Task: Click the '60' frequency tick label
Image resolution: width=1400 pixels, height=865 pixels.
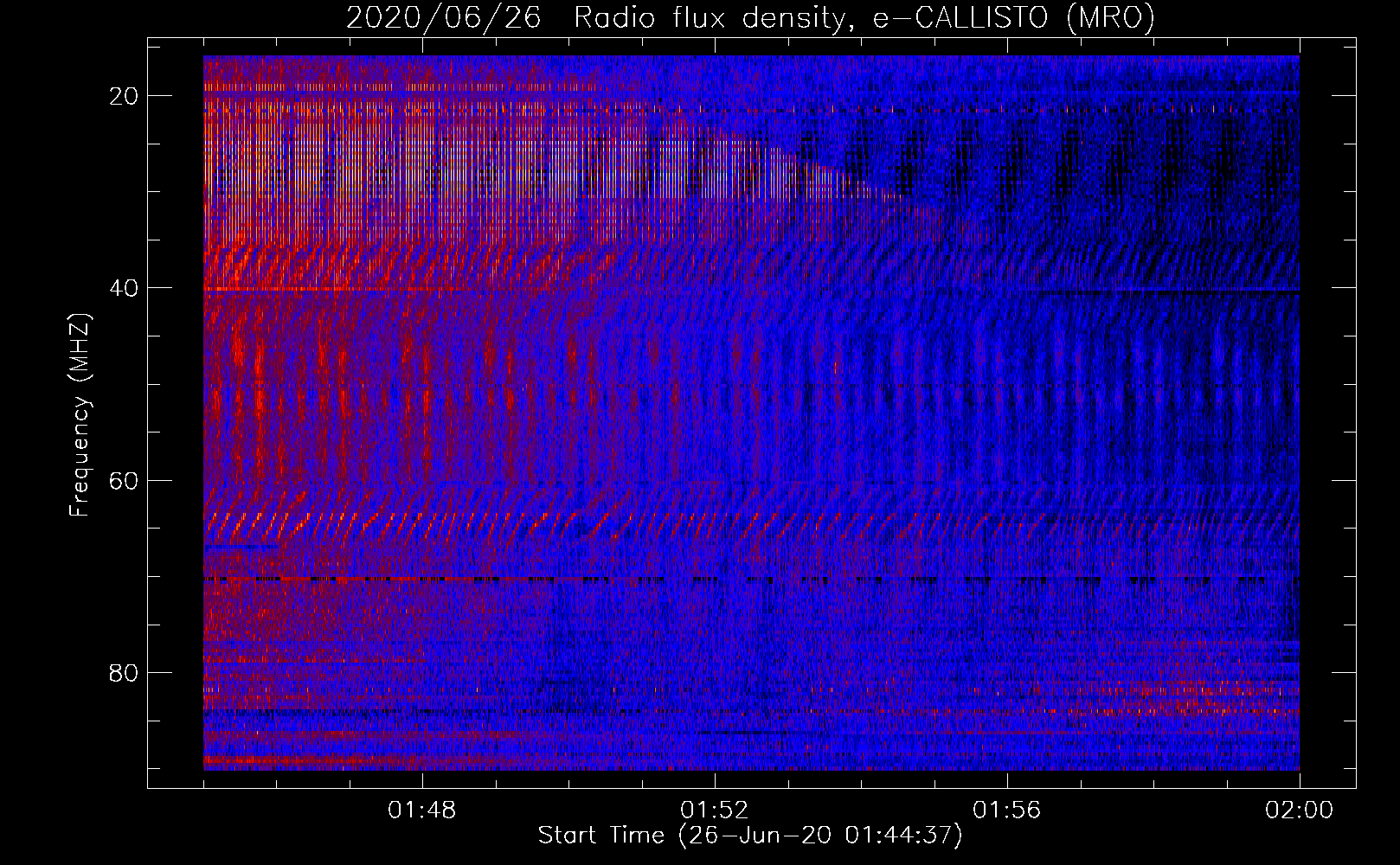Action: click(x=124, y=480)
